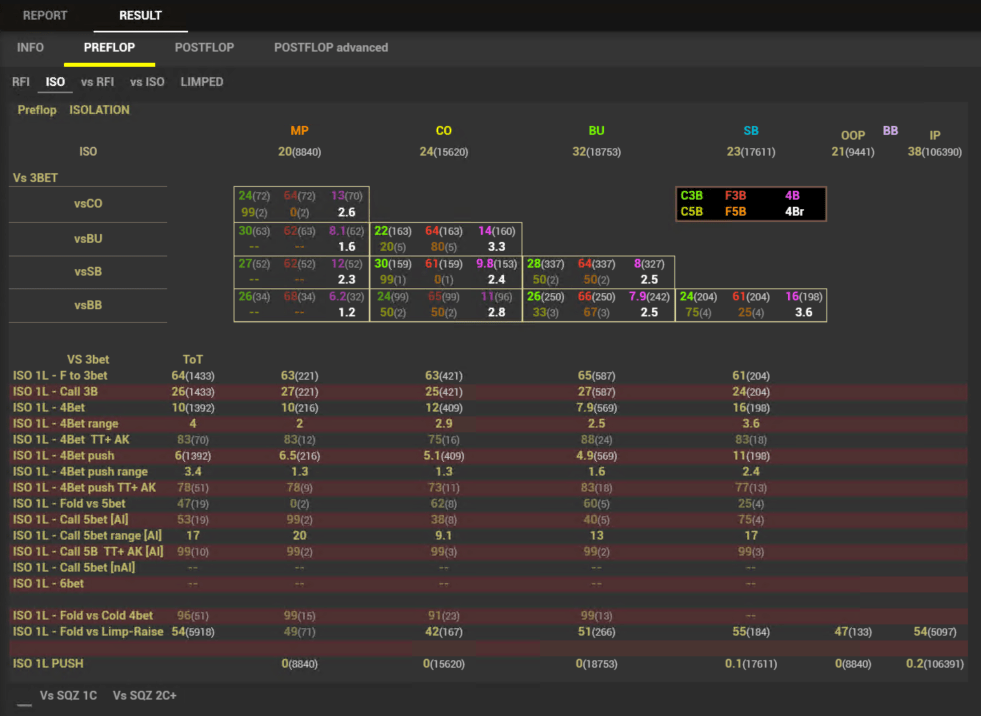Click the ISO 1L - Fold vs 5bet row

(x=489, y=504)
